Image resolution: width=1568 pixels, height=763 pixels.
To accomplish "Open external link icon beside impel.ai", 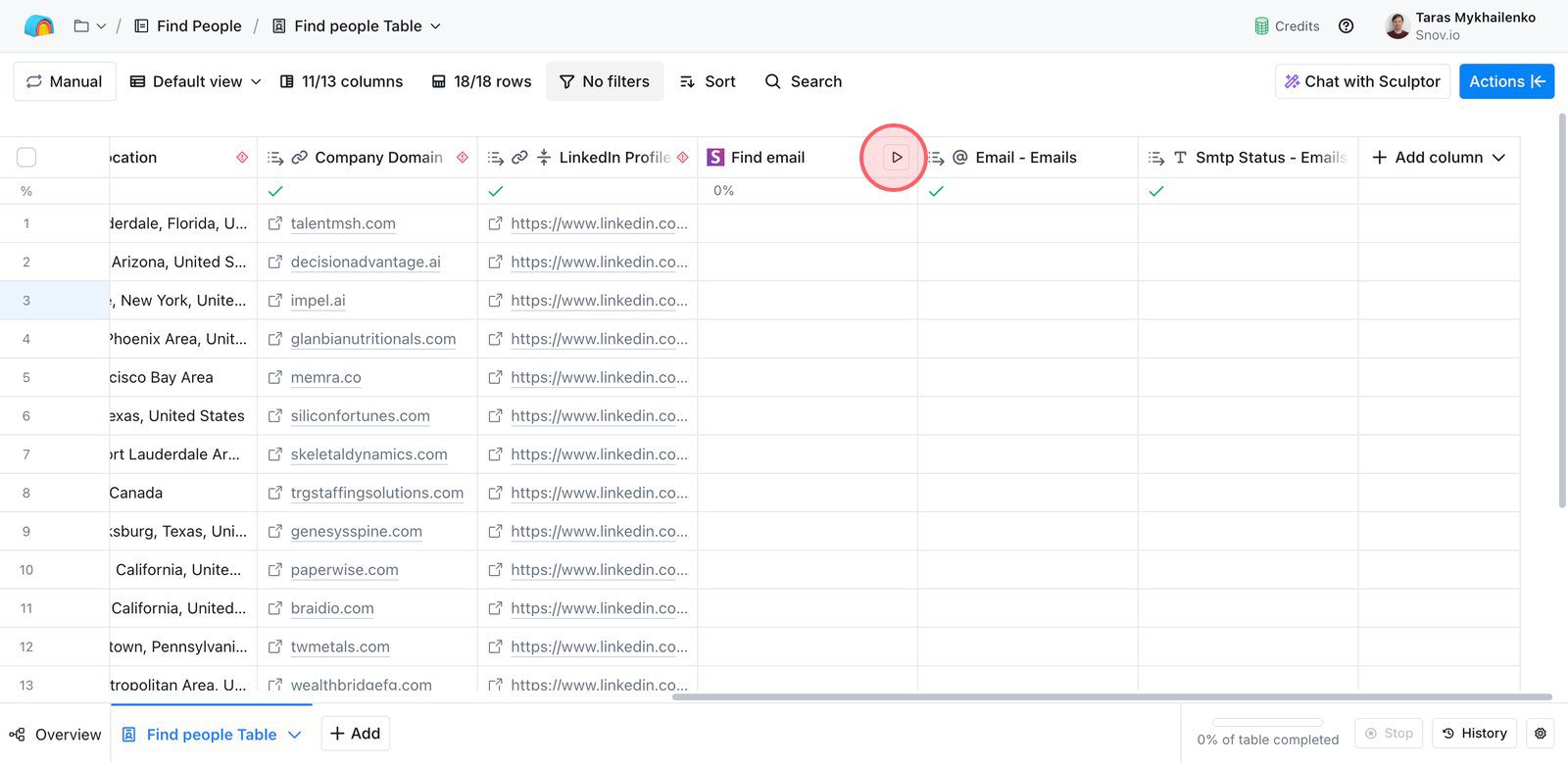I will coord(275,301).
